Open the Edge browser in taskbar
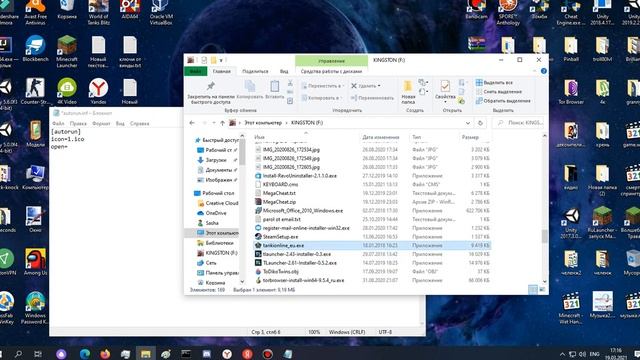640x360 pixels. point(85,354)
